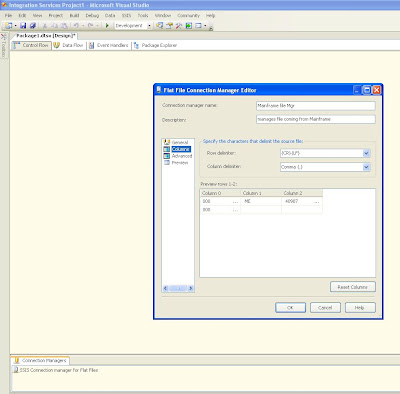Viewport: 400px width, 394px height.
Task: Open the SSIS menu
Action: 126,15
